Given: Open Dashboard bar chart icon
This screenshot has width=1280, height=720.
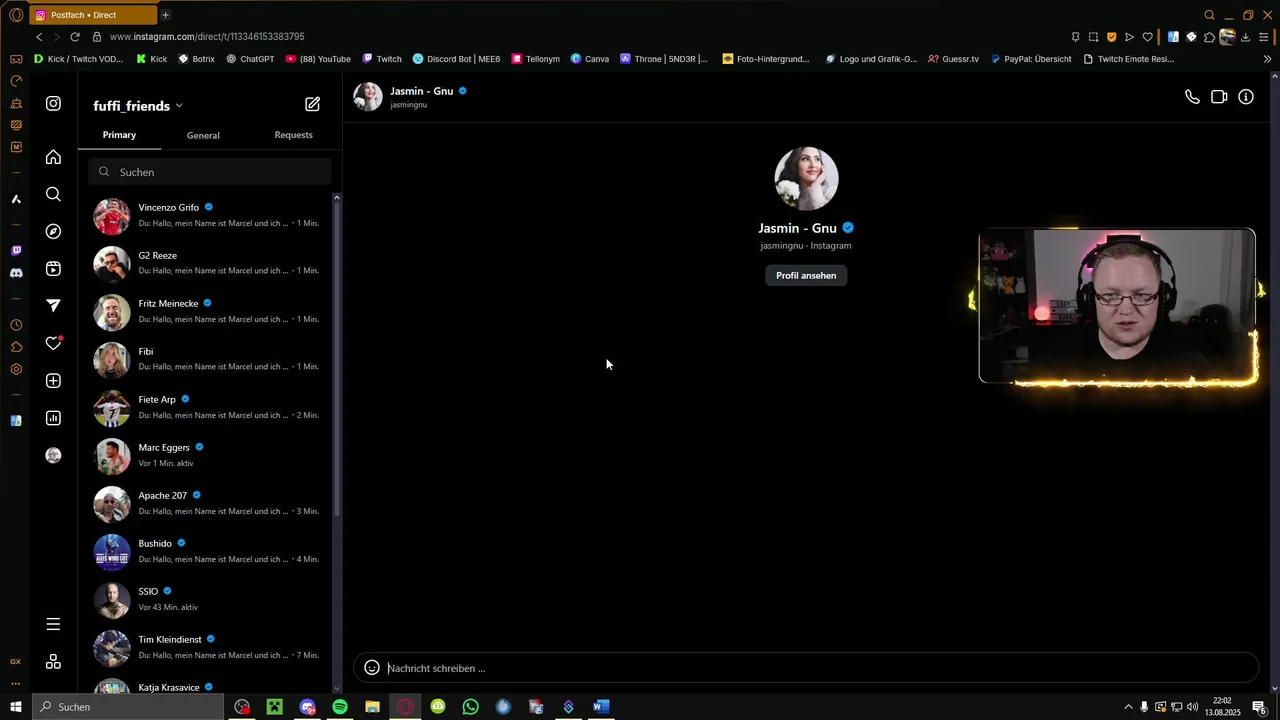Looking at the screenshot, I should pyautogui.click(x=53, y=418).
